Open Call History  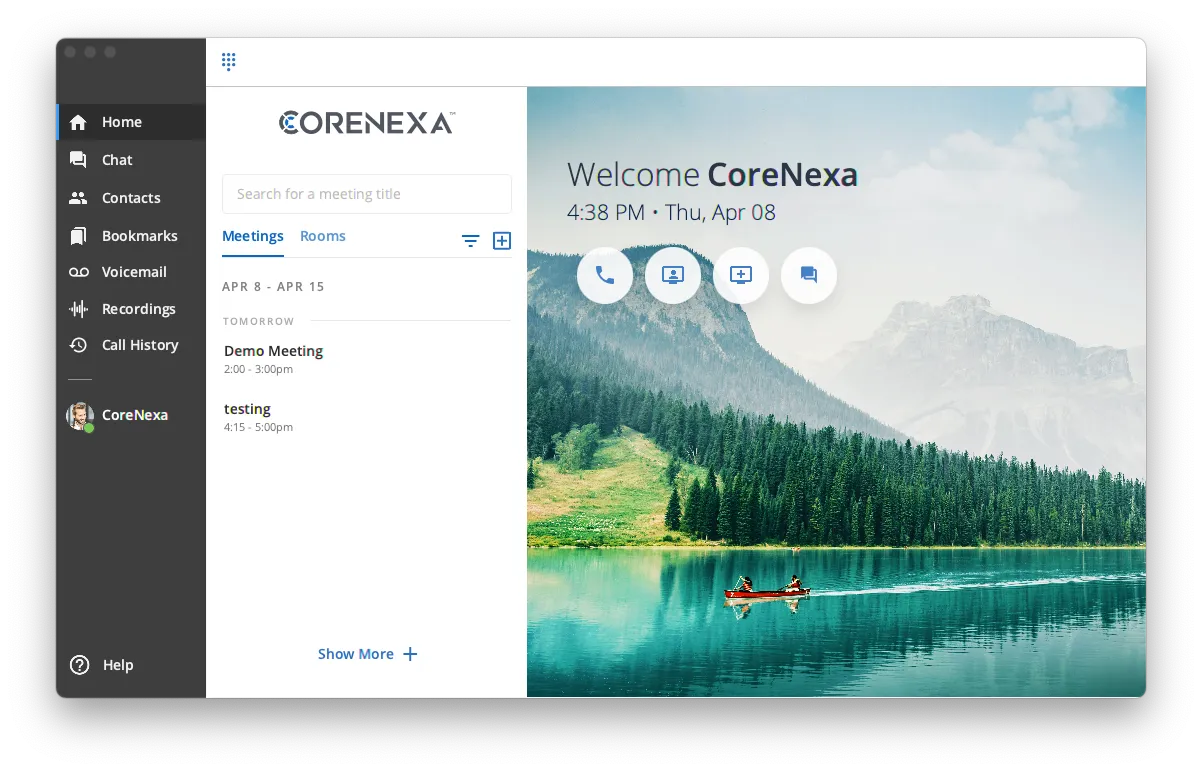(x=140, y=344)
